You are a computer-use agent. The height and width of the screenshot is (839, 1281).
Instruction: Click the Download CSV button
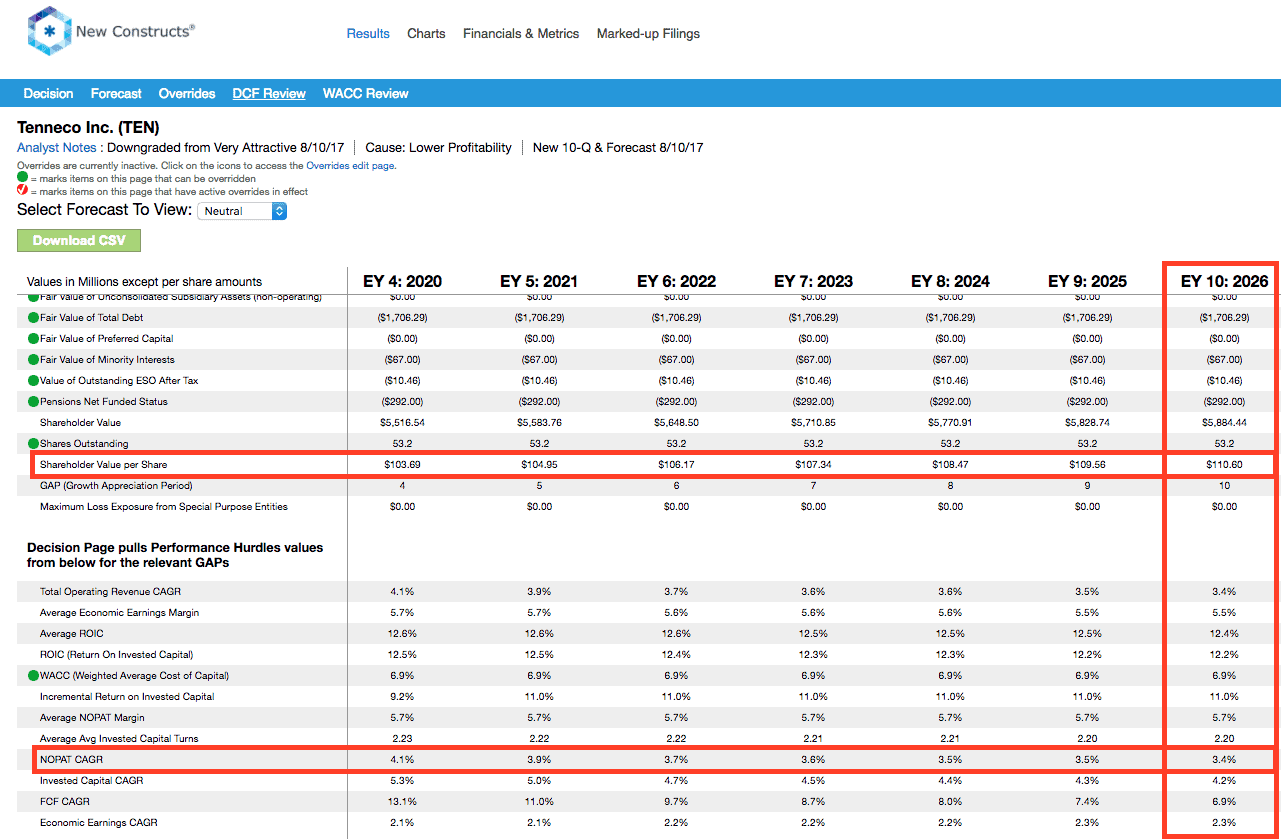click(x=79, y=240)
